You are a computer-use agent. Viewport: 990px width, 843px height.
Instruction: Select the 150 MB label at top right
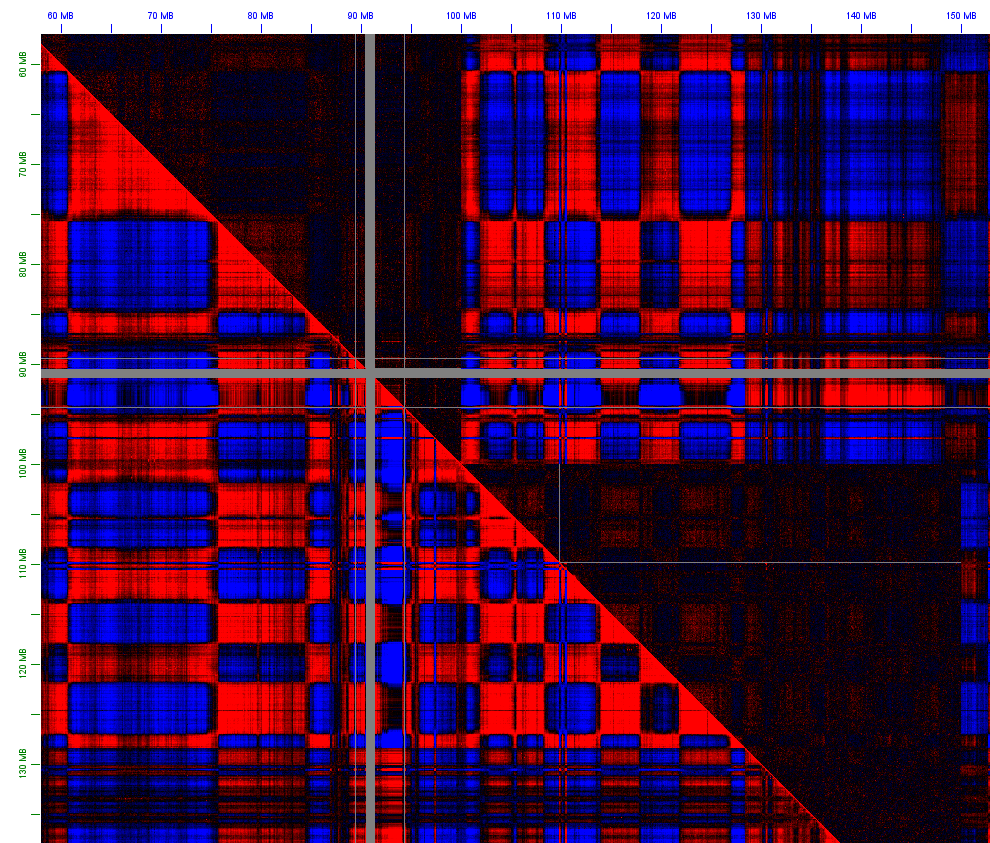(960, 15)
